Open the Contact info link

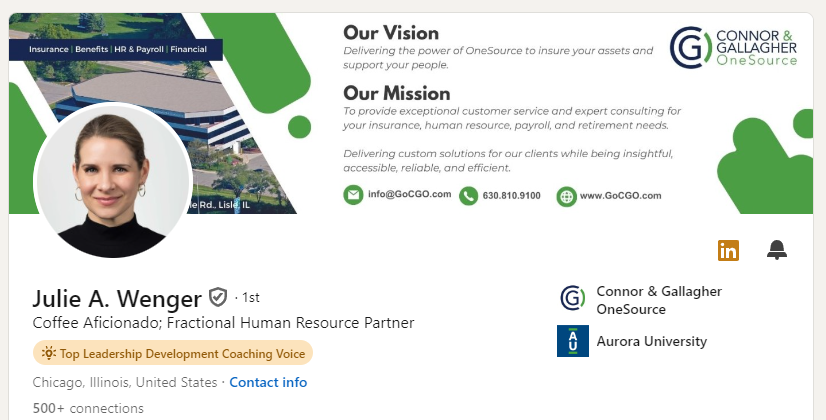(x=268, y=382)
